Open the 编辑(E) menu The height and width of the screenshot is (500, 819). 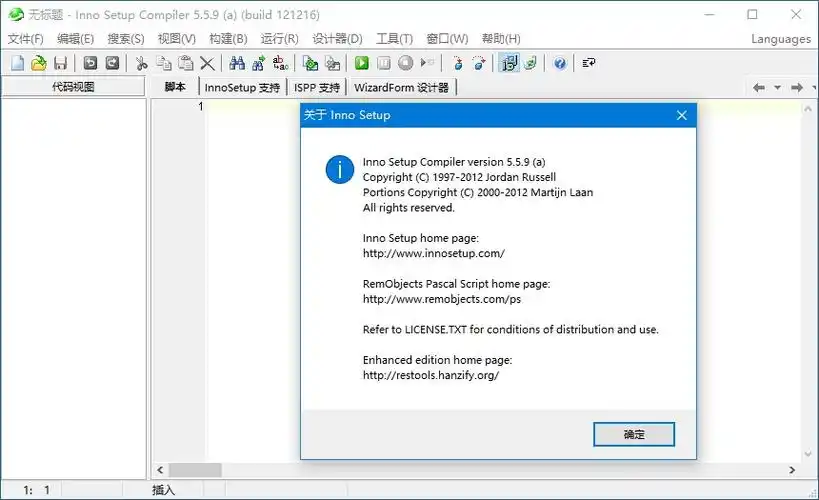[x=75, y=39]
